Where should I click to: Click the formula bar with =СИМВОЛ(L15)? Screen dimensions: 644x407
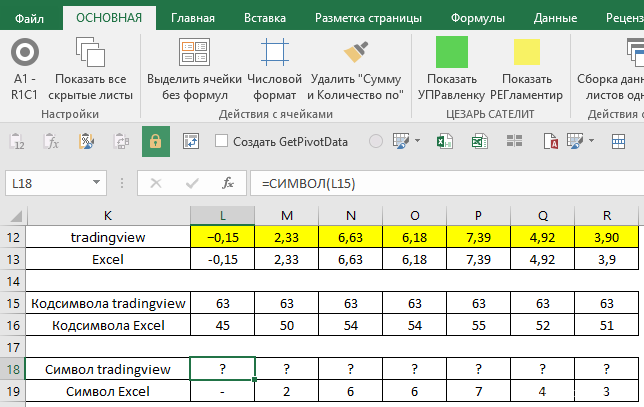[x=447, y=183]
